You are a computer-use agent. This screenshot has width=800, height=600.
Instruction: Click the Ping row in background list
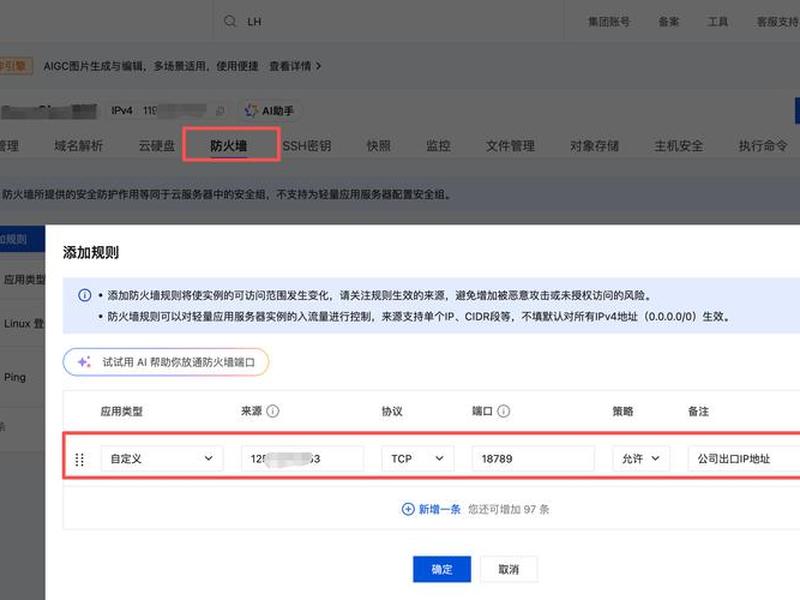22,378
